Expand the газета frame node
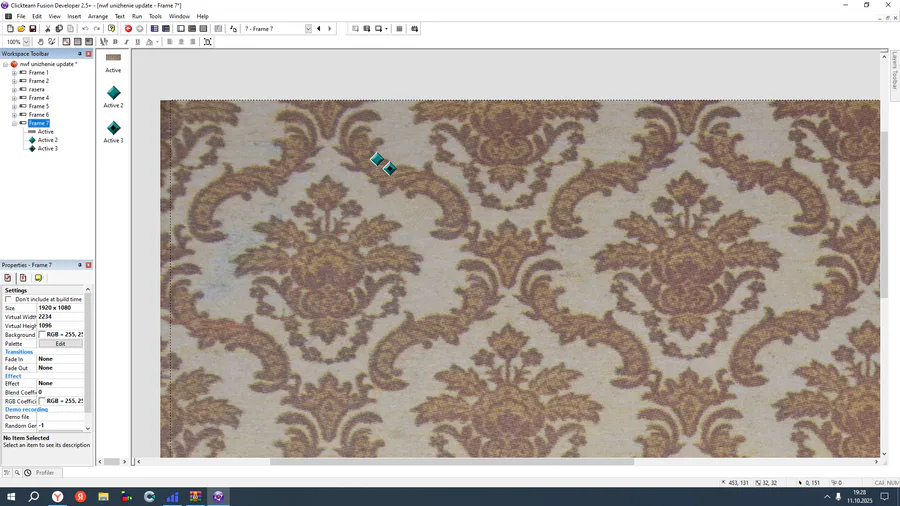This screenshot has width=900, height=506. tap(14, 89)
